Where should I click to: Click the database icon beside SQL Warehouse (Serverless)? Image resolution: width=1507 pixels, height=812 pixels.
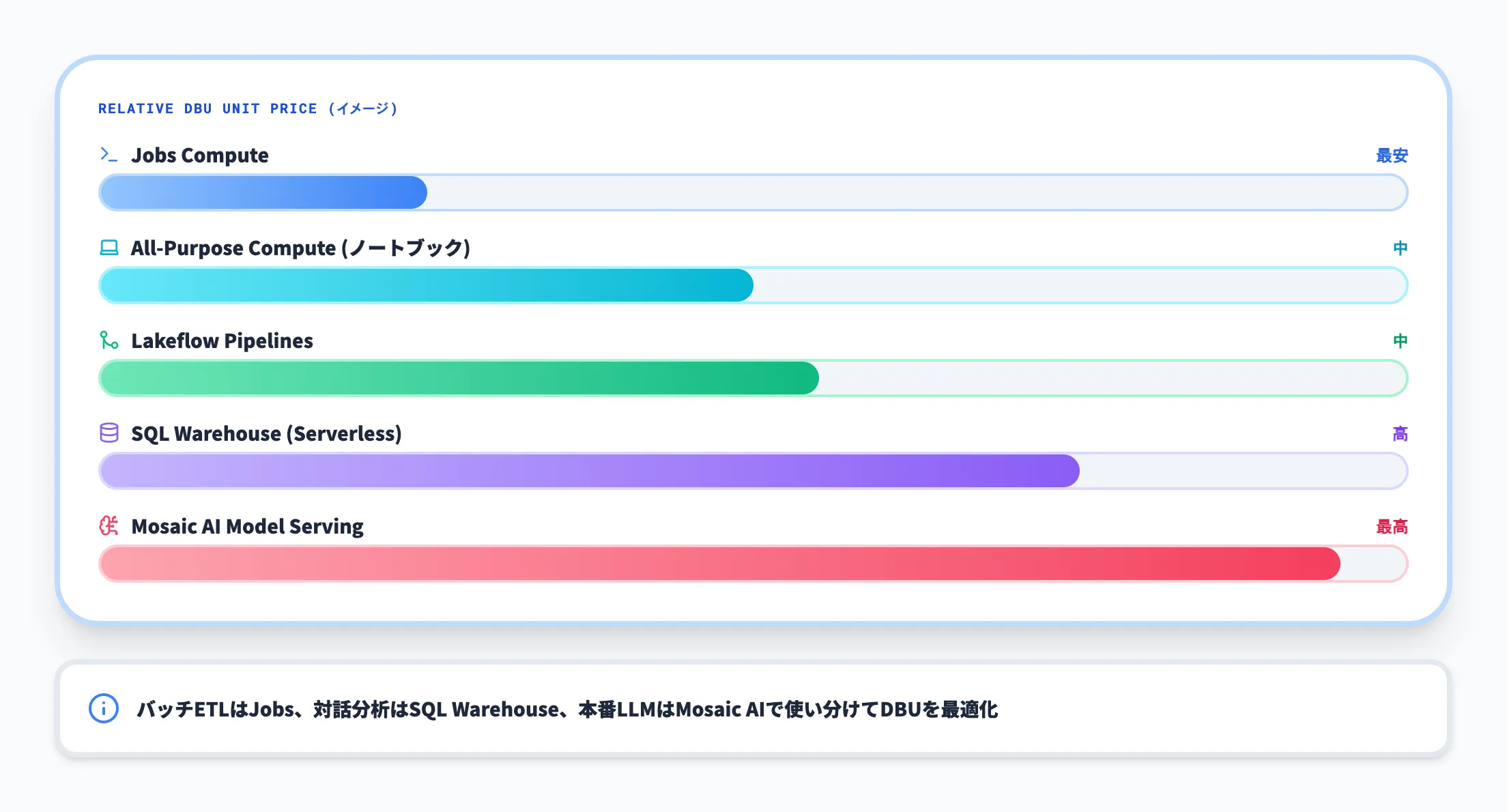[108, 433]
